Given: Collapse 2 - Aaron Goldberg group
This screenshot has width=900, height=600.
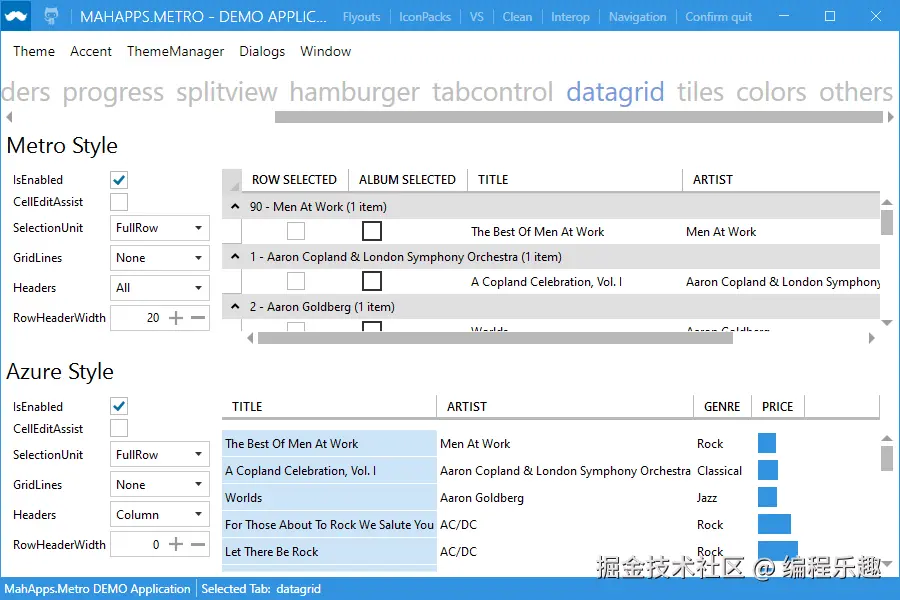Looking at the screenshot, I should pos(235,306).
